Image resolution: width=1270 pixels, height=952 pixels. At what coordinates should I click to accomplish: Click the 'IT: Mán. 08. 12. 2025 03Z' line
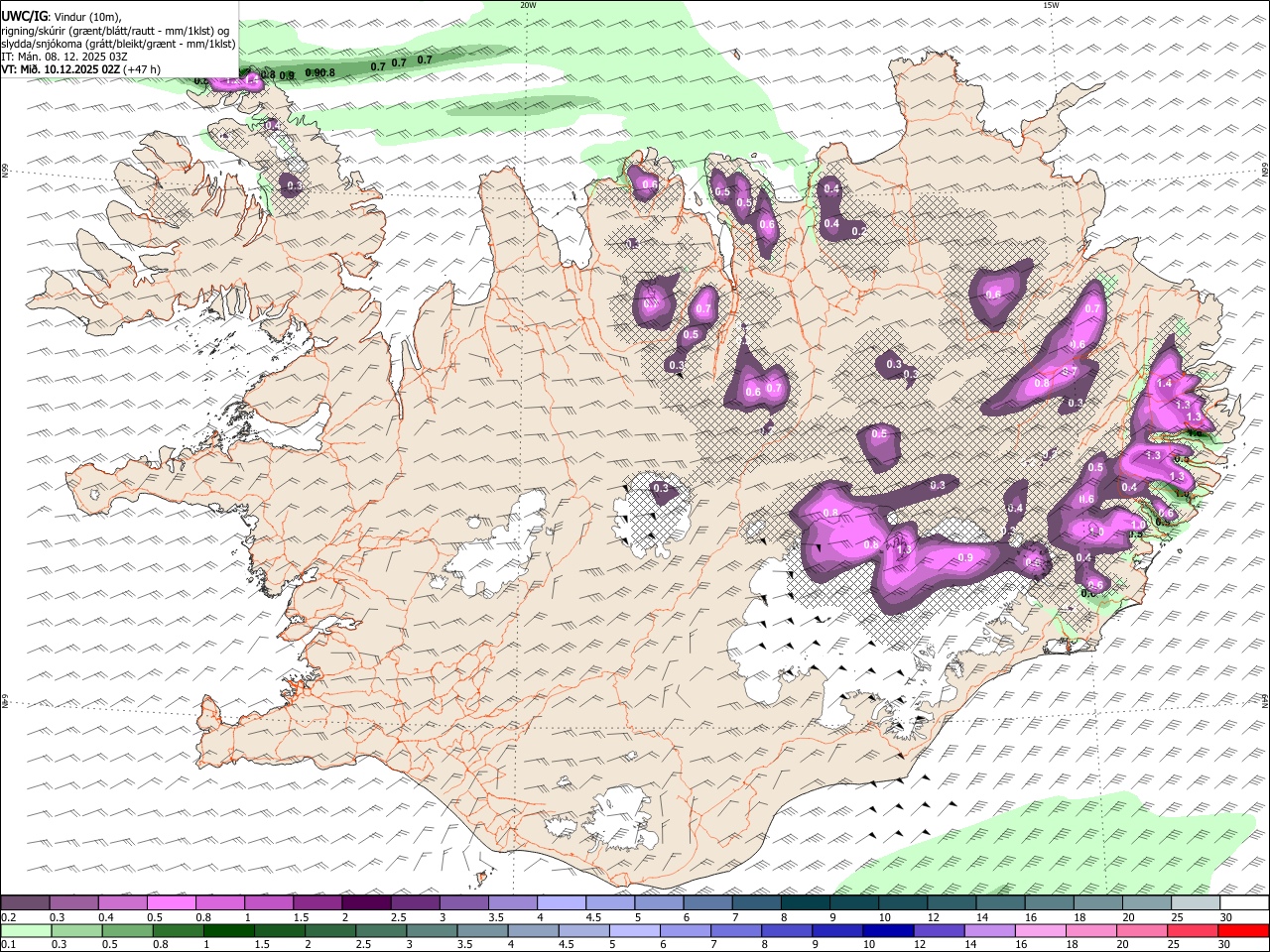coord(64,57)
